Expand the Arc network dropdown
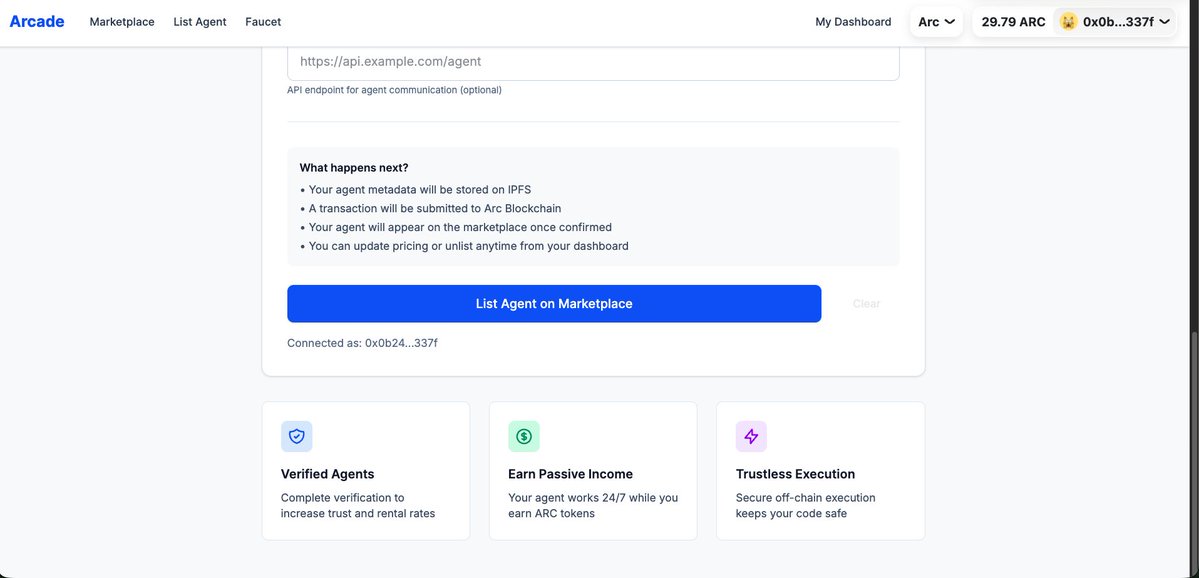This screenshot has height=578, width=1199. [x=936, y=22]
